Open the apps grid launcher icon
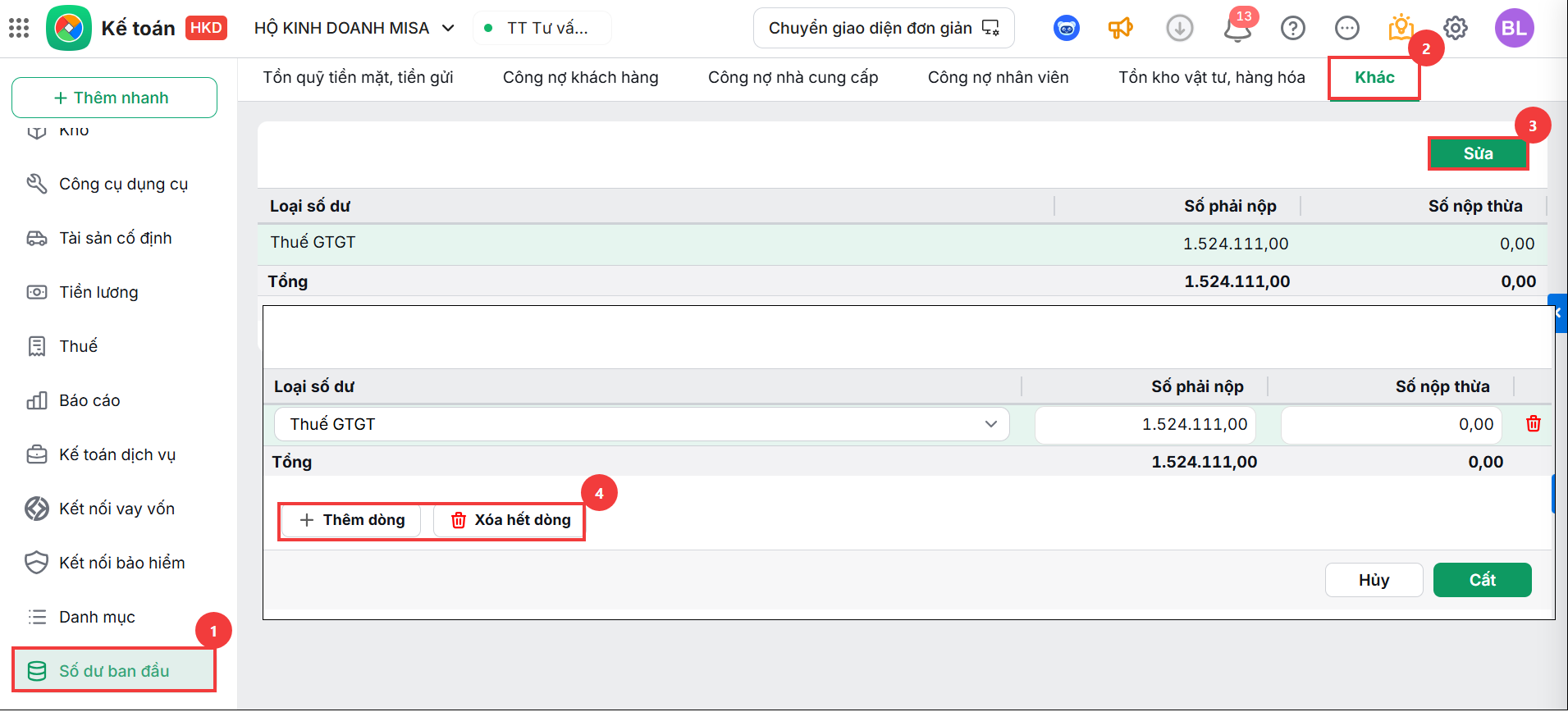The image size is (1568, 712). (19, 28)
